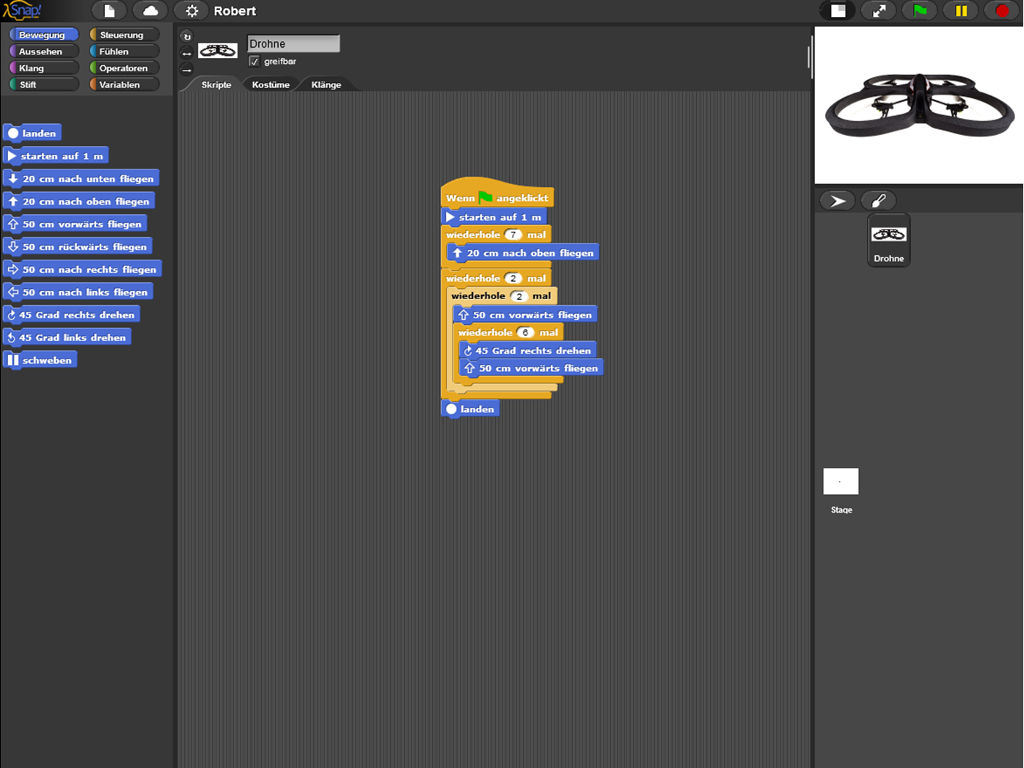1024x768 pixels.
Task: Open the project file menu icon
Action: pyautogui.click(x=110, y=11)
